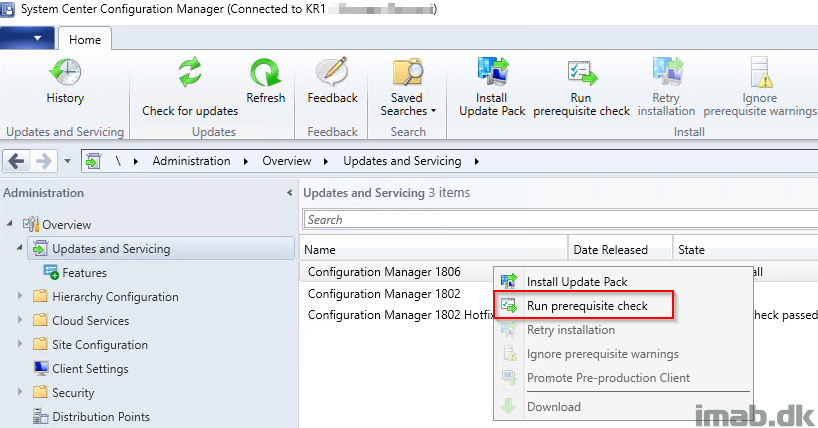This screenshot has width=818, height=428.
Task: Select Hierarchy Configuration tree item
Action: pos(115,296)
